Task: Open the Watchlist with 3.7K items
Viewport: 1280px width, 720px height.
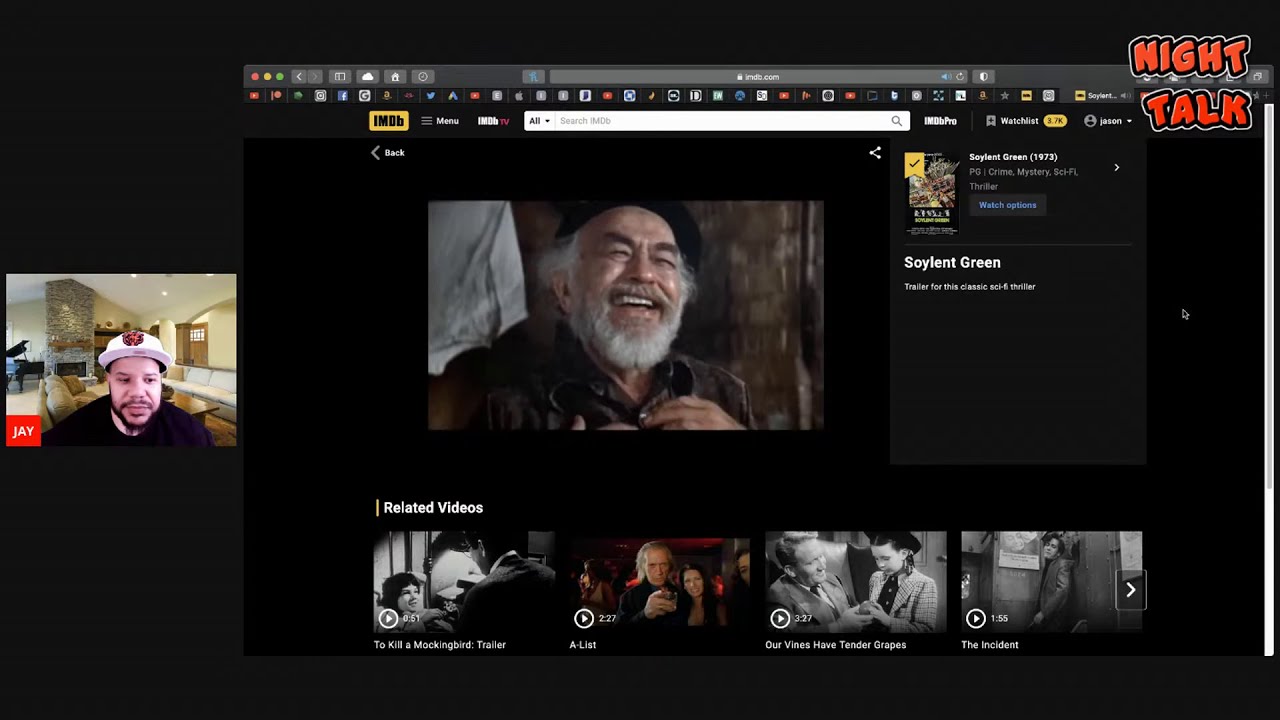Action: 1026,121
